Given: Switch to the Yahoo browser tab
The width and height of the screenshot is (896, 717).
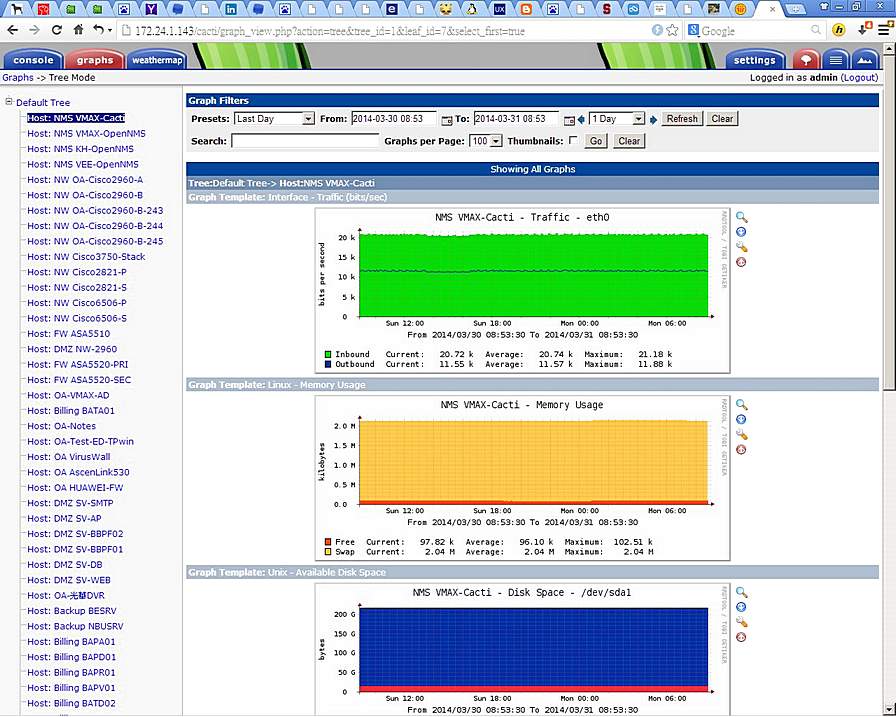Looking at the screenshot, I should 151,9.
